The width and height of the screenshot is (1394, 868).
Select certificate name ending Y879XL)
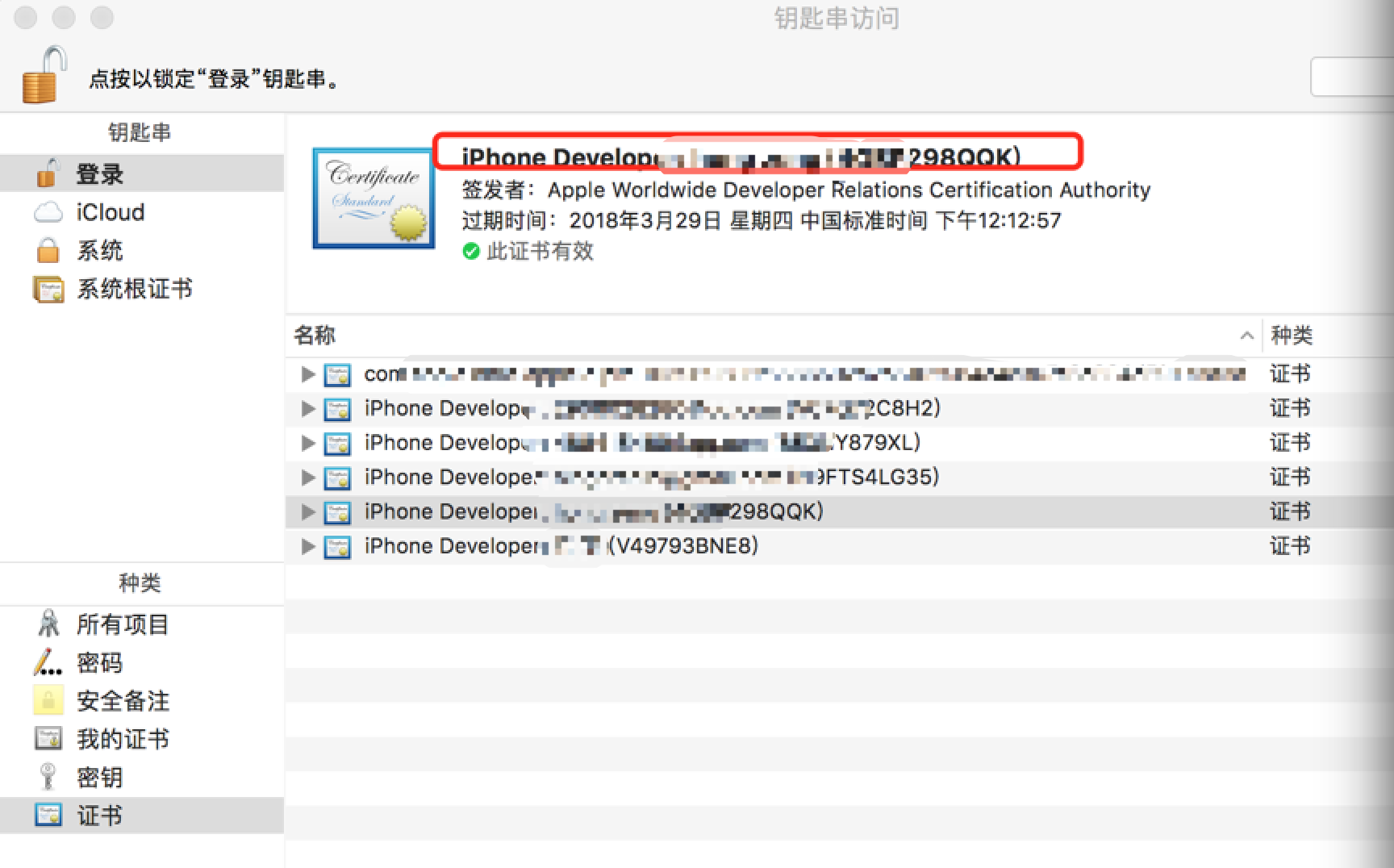point(642,442)
